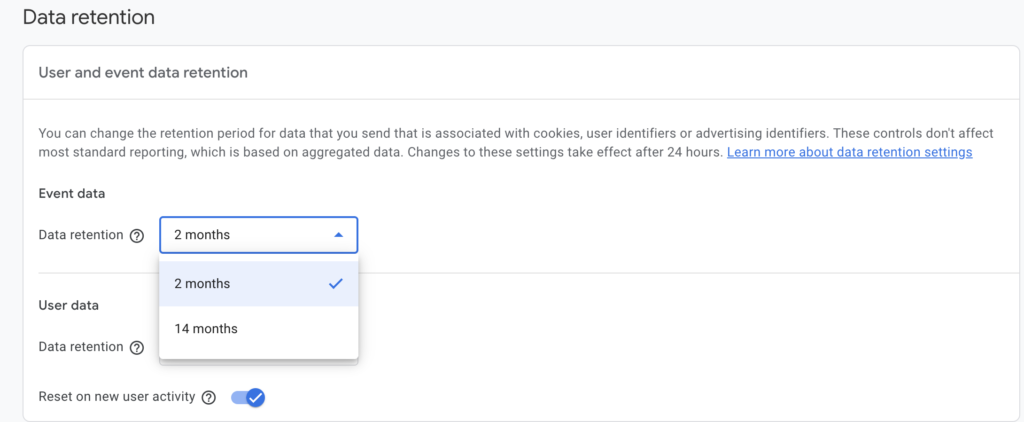Click the Reset on new user activity label

[x=116, y=397]
